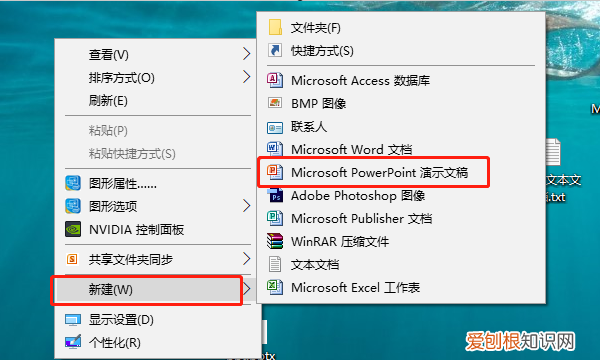Click the graphics icon beside 图形属性
This screenshot has height=360, width=600.
click(x=73, y=183)
